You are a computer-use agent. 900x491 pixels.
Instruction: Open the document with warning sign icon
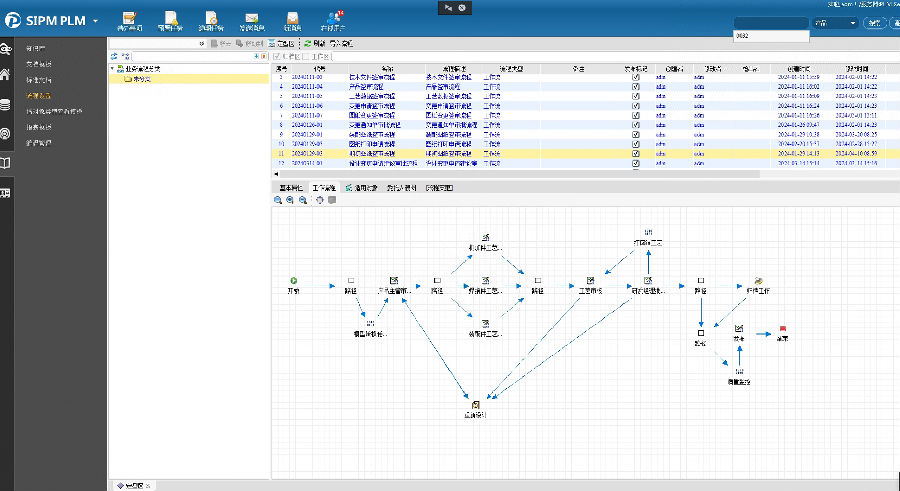tap(171, 18)
